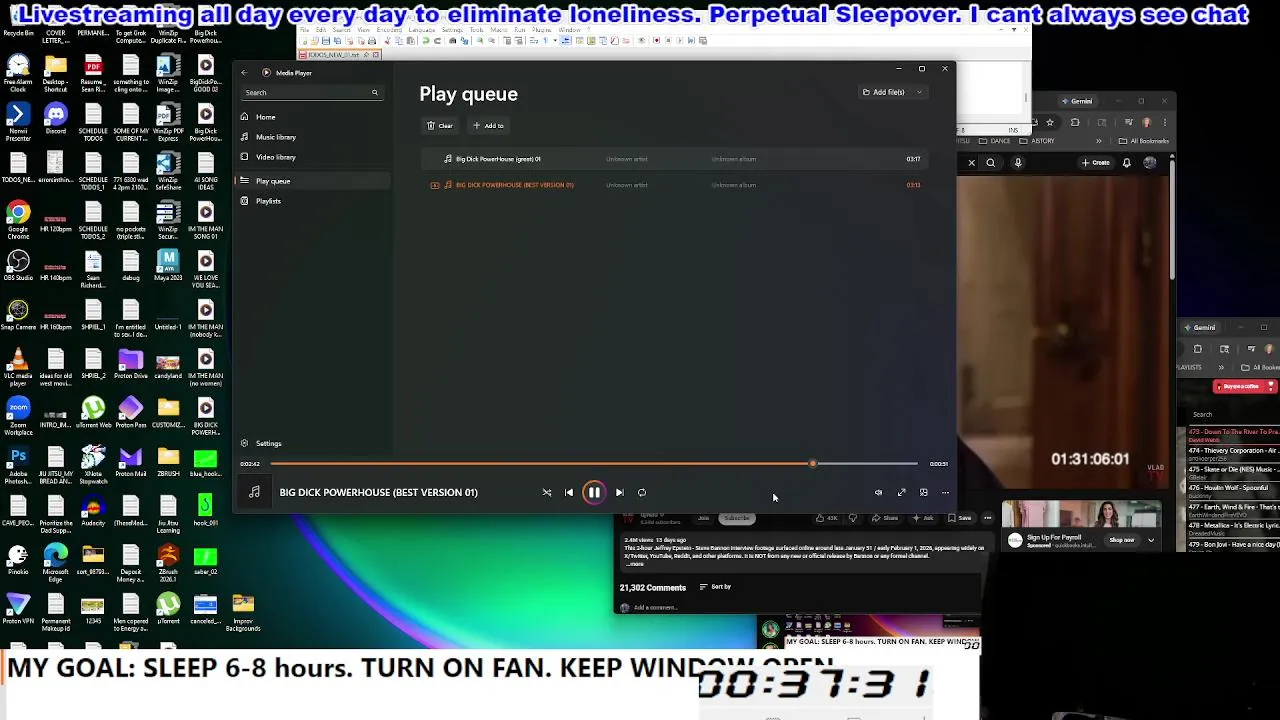The height and width of the screenshot is (720, 1280).
Task: Expand the video description with ...more
Action: 636,564
